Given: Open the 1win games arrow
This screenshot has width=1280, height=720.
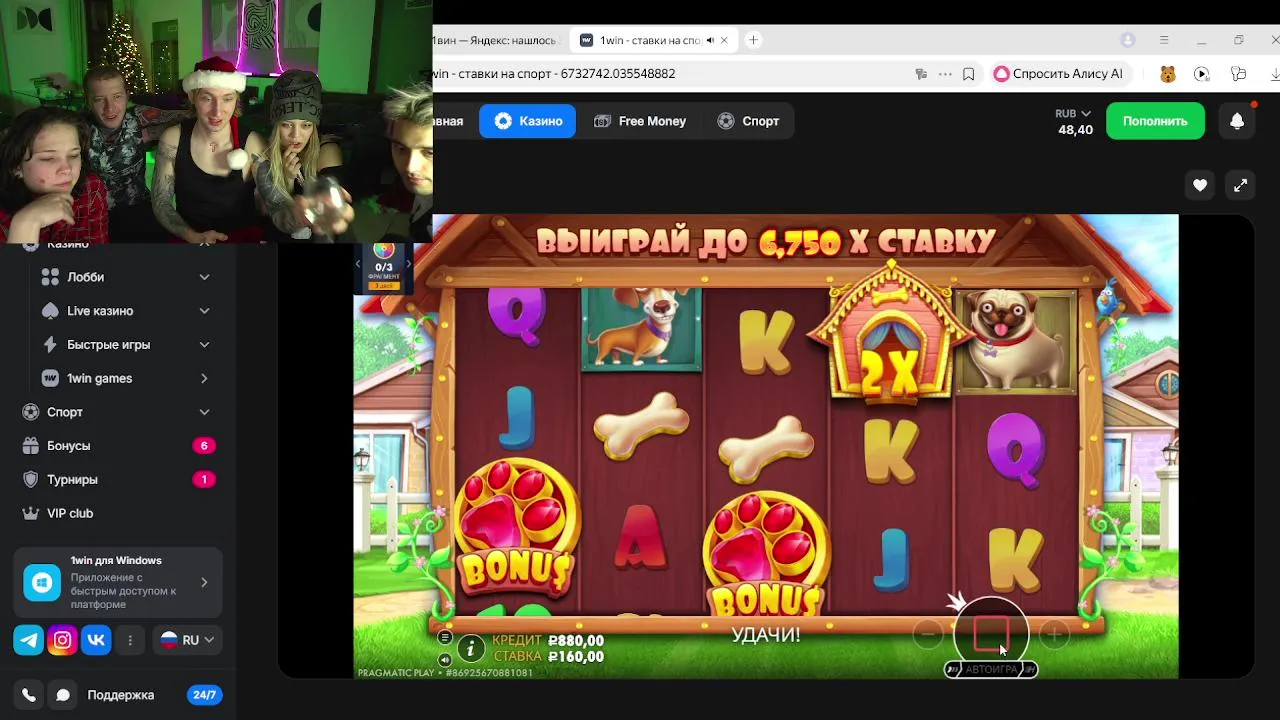Looking at the screenshot, I should [x=204, y=378].
